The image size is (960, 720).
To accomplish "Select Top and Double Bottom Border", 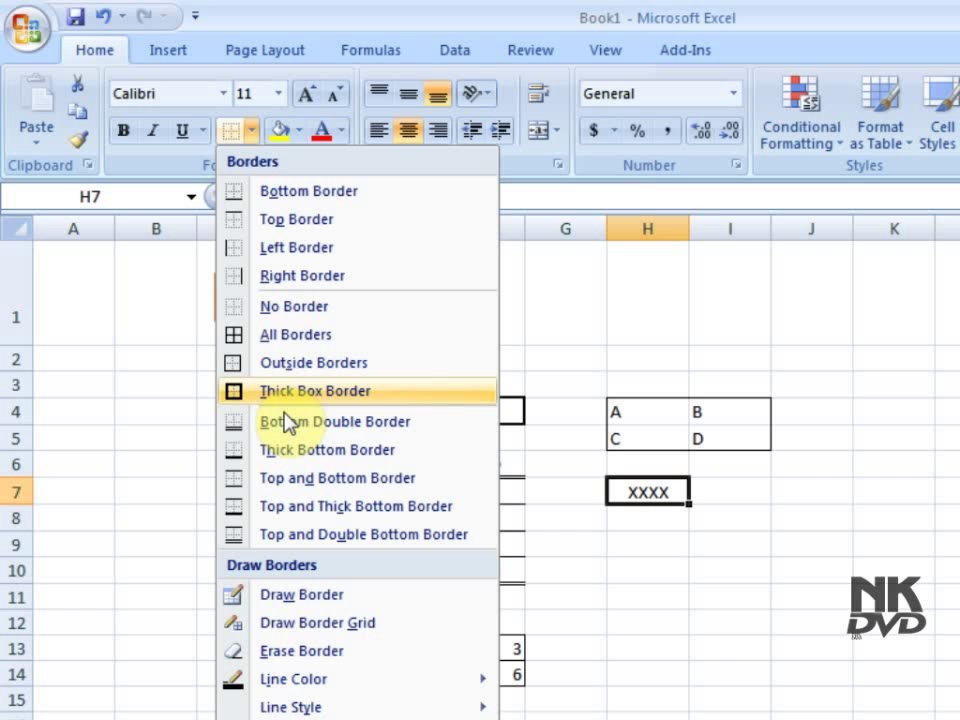I will coord(358,534).
